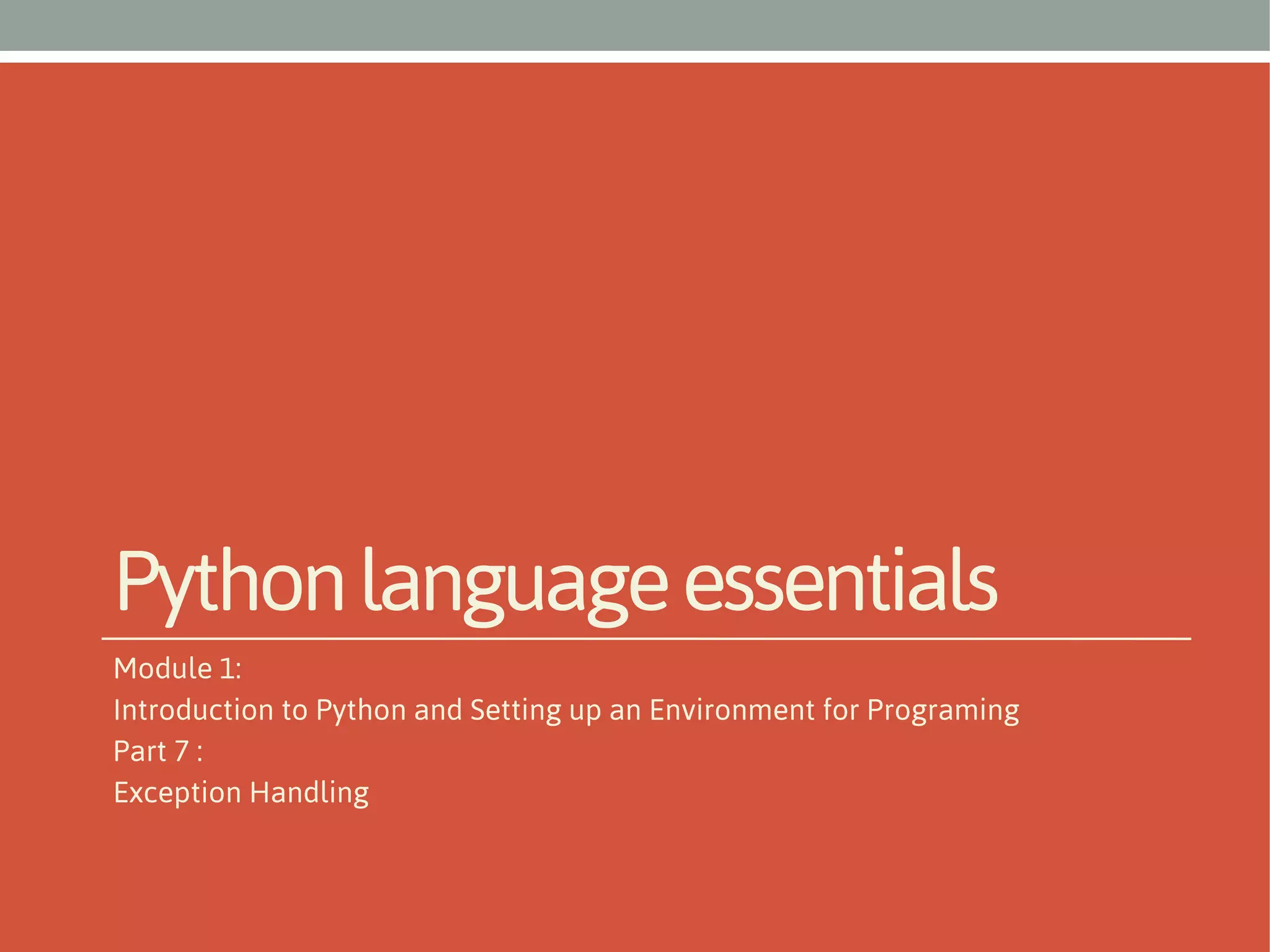The width and height of the screenshot is (1270, 952).
Task: Click the word Setting in the subtitle
Action: [515, 710]
